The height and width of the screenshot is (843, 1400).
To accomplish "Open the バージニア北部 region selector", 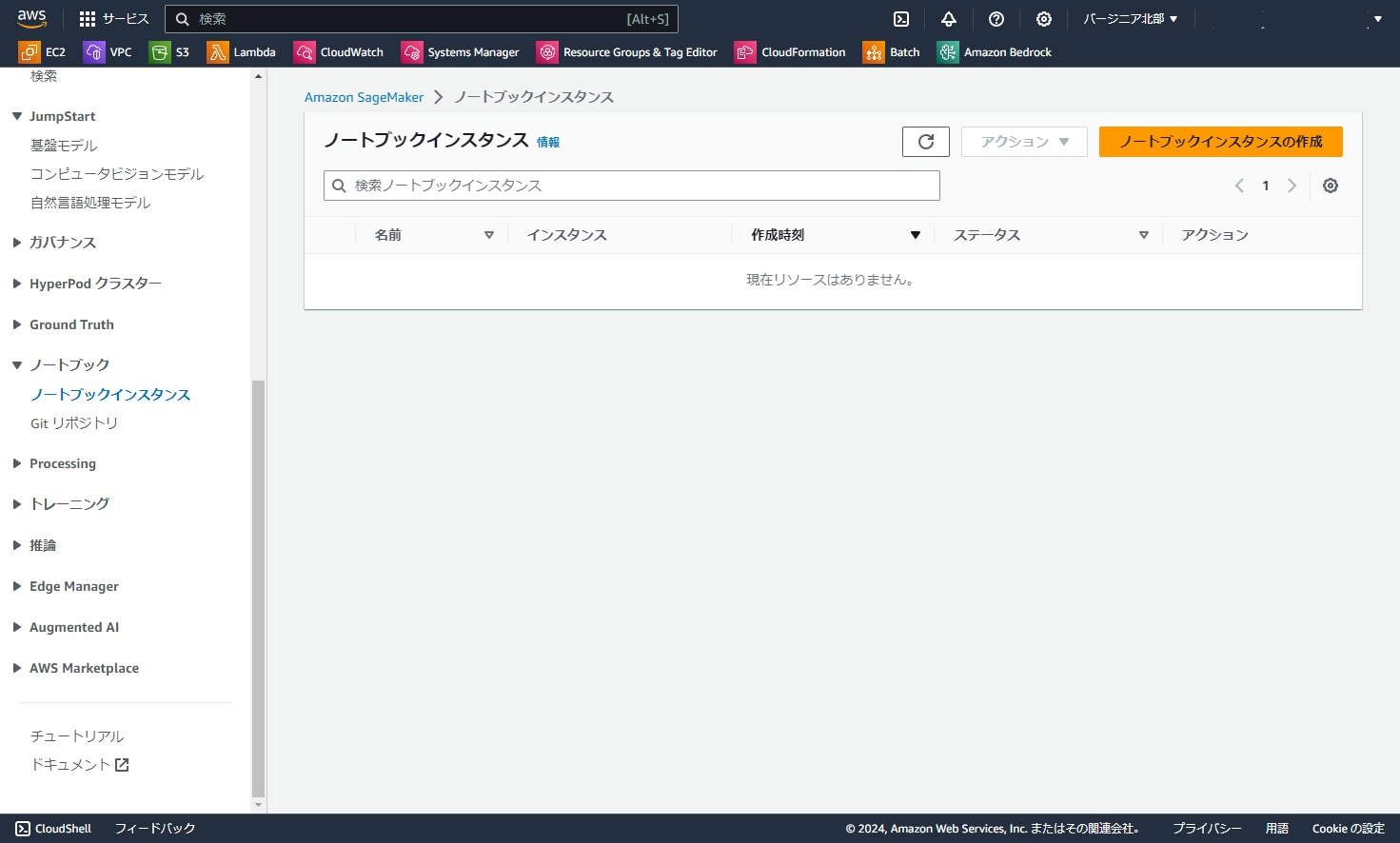I will point(1129,18).
